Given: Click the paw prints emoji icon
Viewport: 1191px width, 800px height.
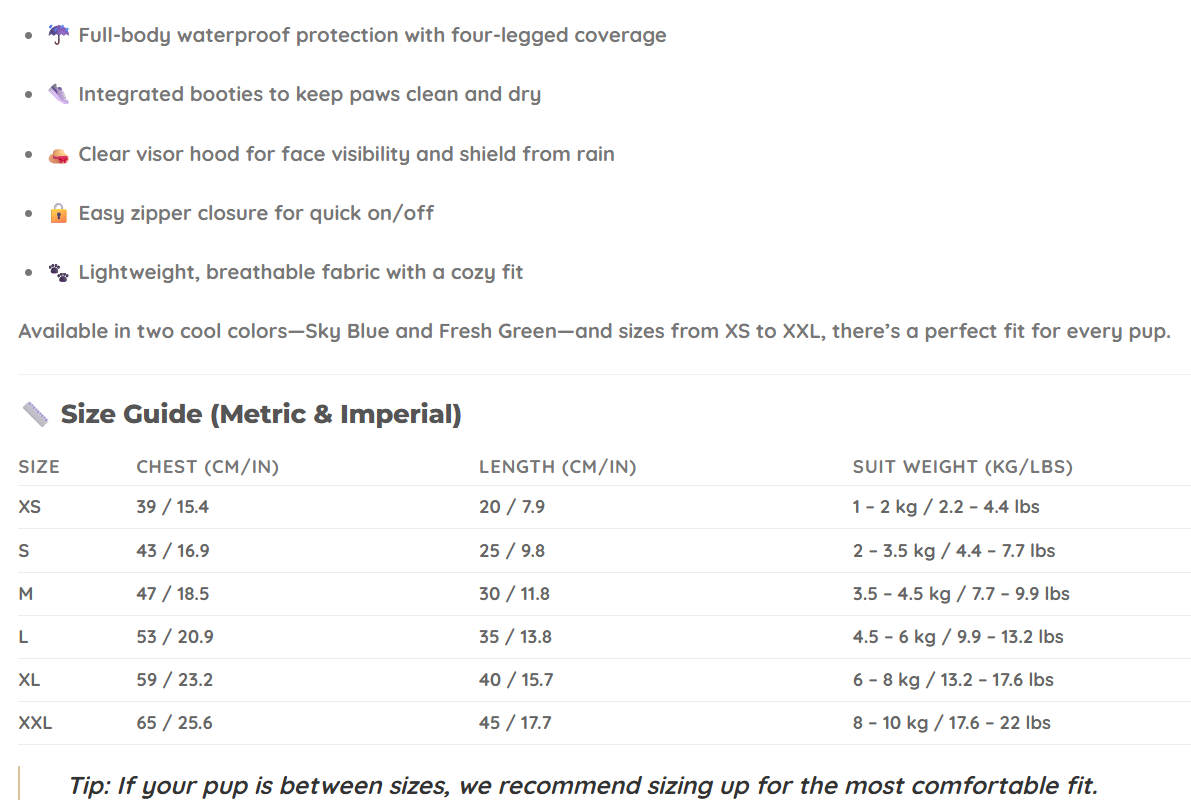Looking at the screenshot, I should click(59, 272).
